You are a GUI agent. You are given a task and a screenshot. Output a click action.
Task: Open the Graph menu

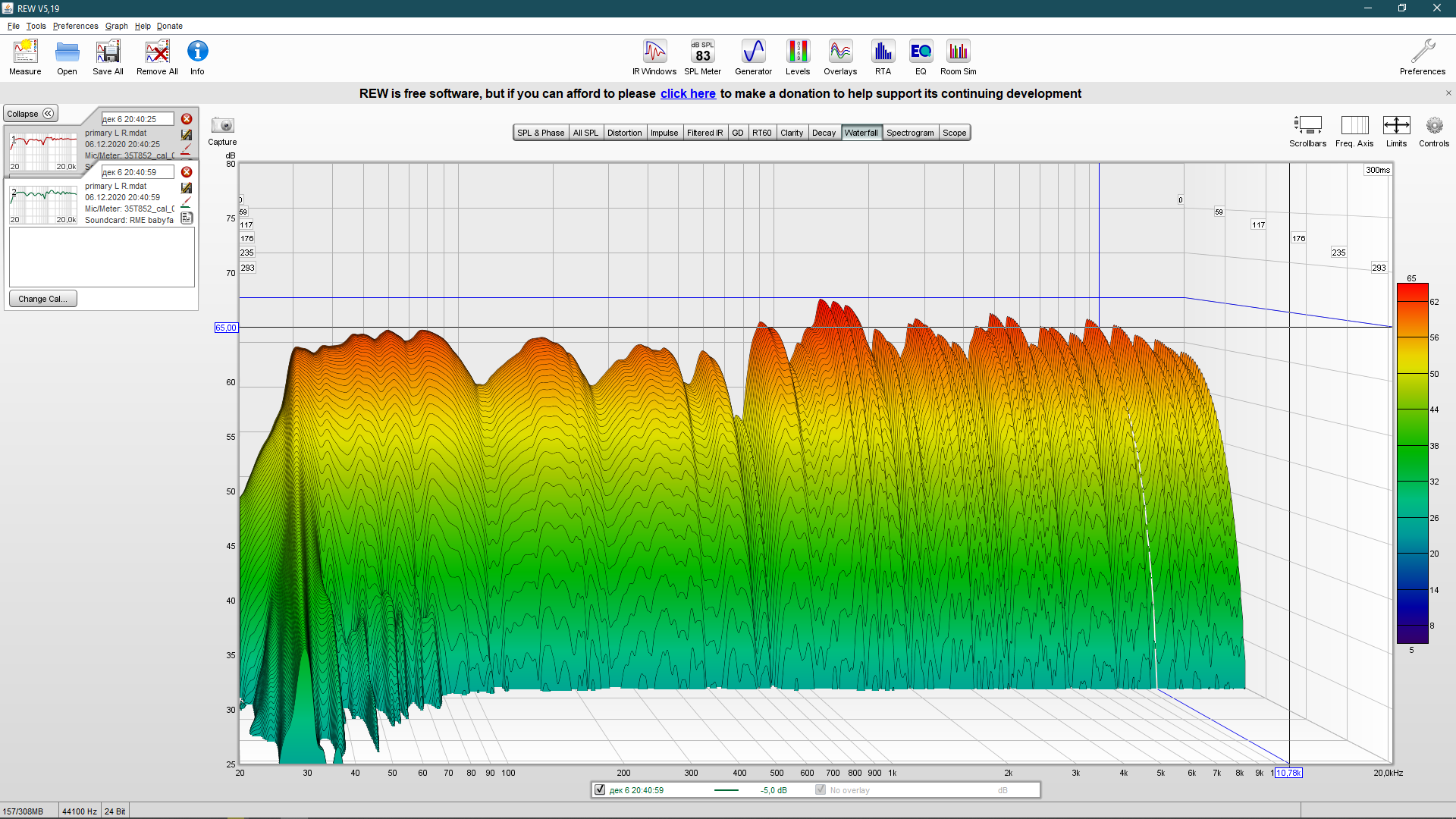tap(116, 26)
